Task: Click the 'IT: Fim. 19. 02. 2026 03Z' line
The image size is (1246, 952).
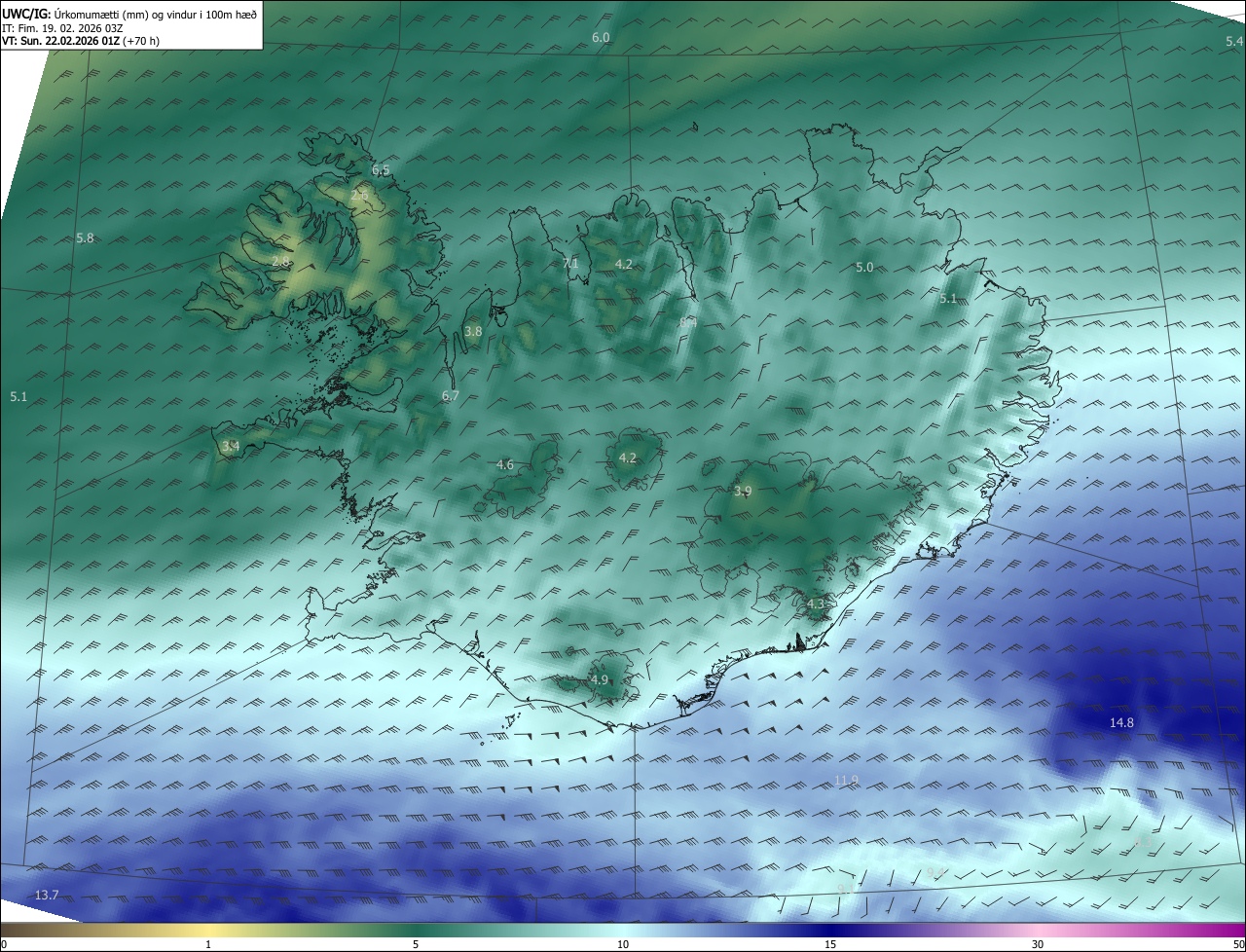Action: (x=62, y=27)
